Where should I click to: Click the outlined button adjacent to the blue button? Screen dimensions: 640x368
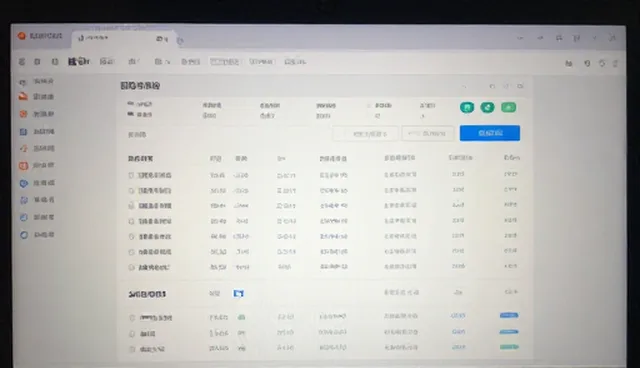coord(427,133)
